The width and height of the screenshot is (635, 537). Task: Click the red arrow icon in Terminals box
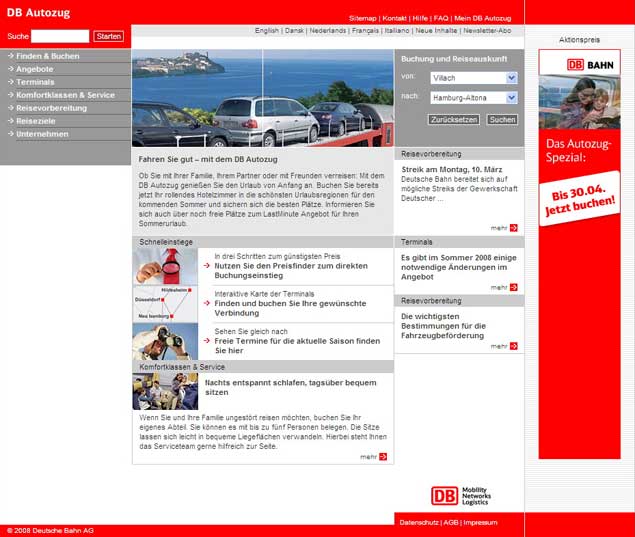(514, 287)
